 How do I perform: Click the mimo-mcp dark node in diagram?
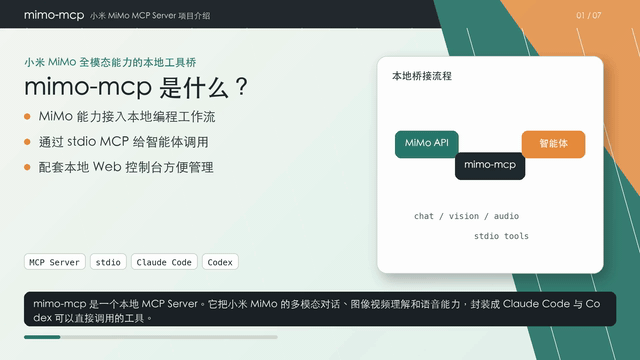[x=490, y=166]
